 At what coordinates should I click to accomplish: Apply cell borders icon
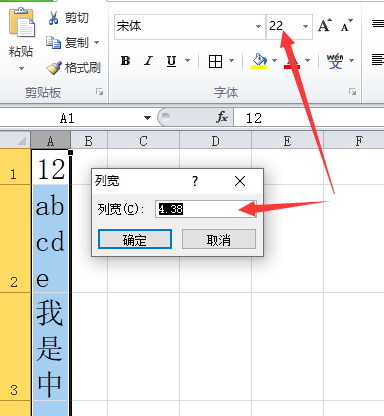pyautogui.click(x=215, y=61)
